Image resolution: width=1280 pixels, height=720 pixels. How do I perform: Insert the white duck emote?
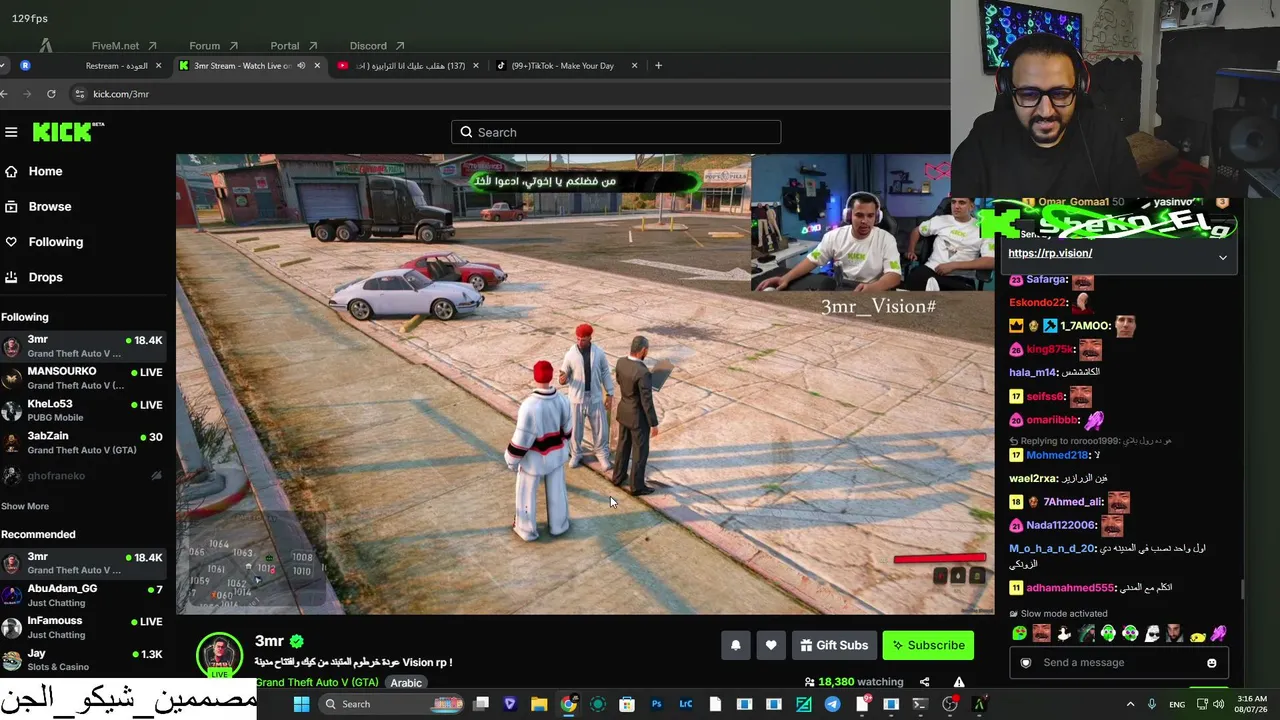(x=1064, y=633)
